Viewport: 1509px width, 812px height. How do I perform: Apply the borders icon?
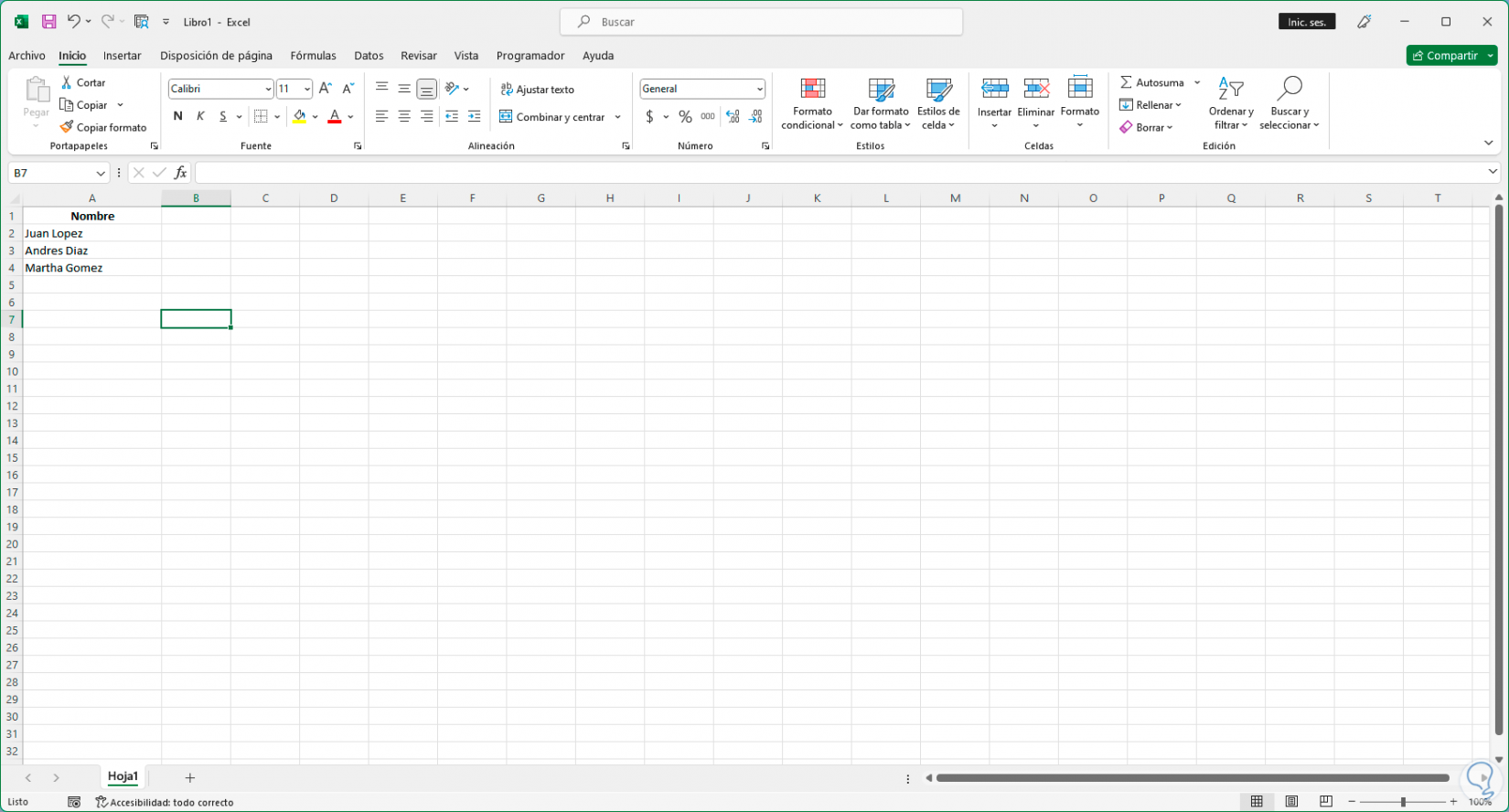pyautogui.click(x=261, y=116)
